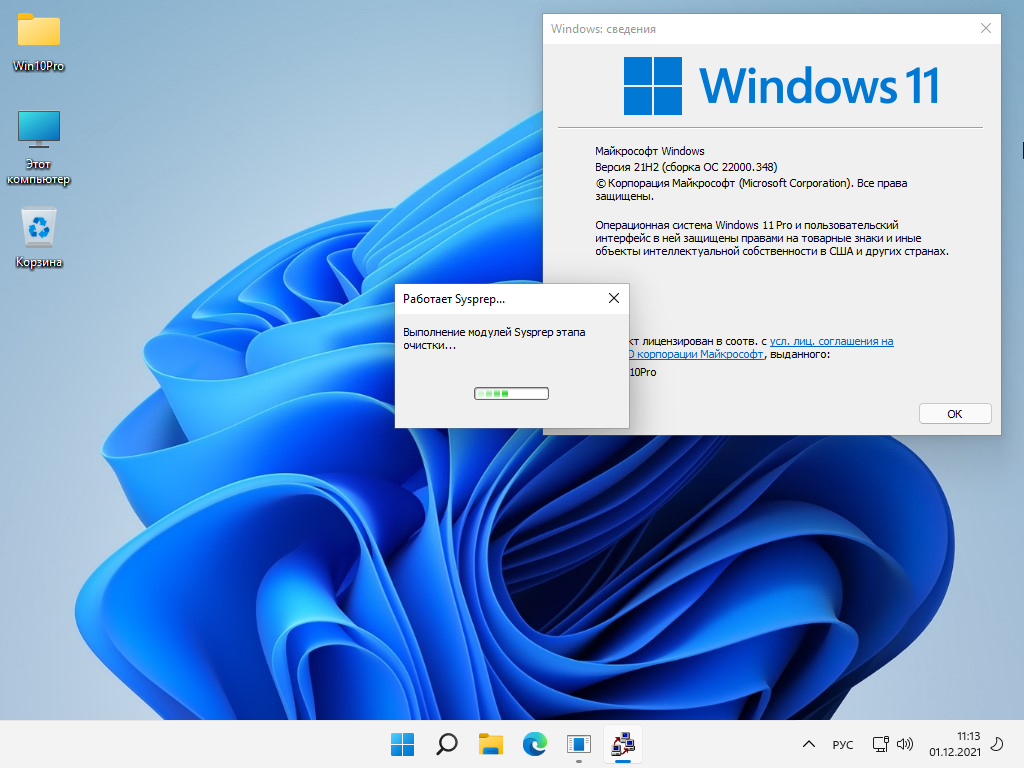
Task: Open the Win10Pro folder on desktop
Action: (x=39, y=42)
